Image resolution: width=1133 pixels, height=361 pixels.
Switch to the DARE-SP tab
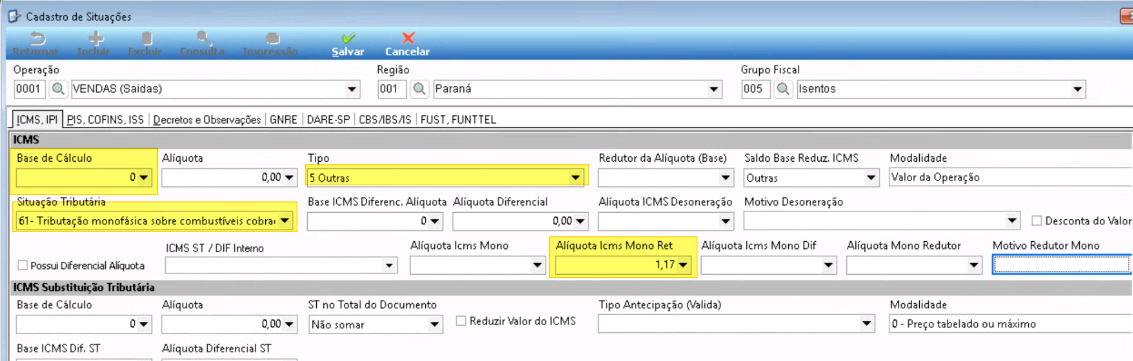pos(328,121)
